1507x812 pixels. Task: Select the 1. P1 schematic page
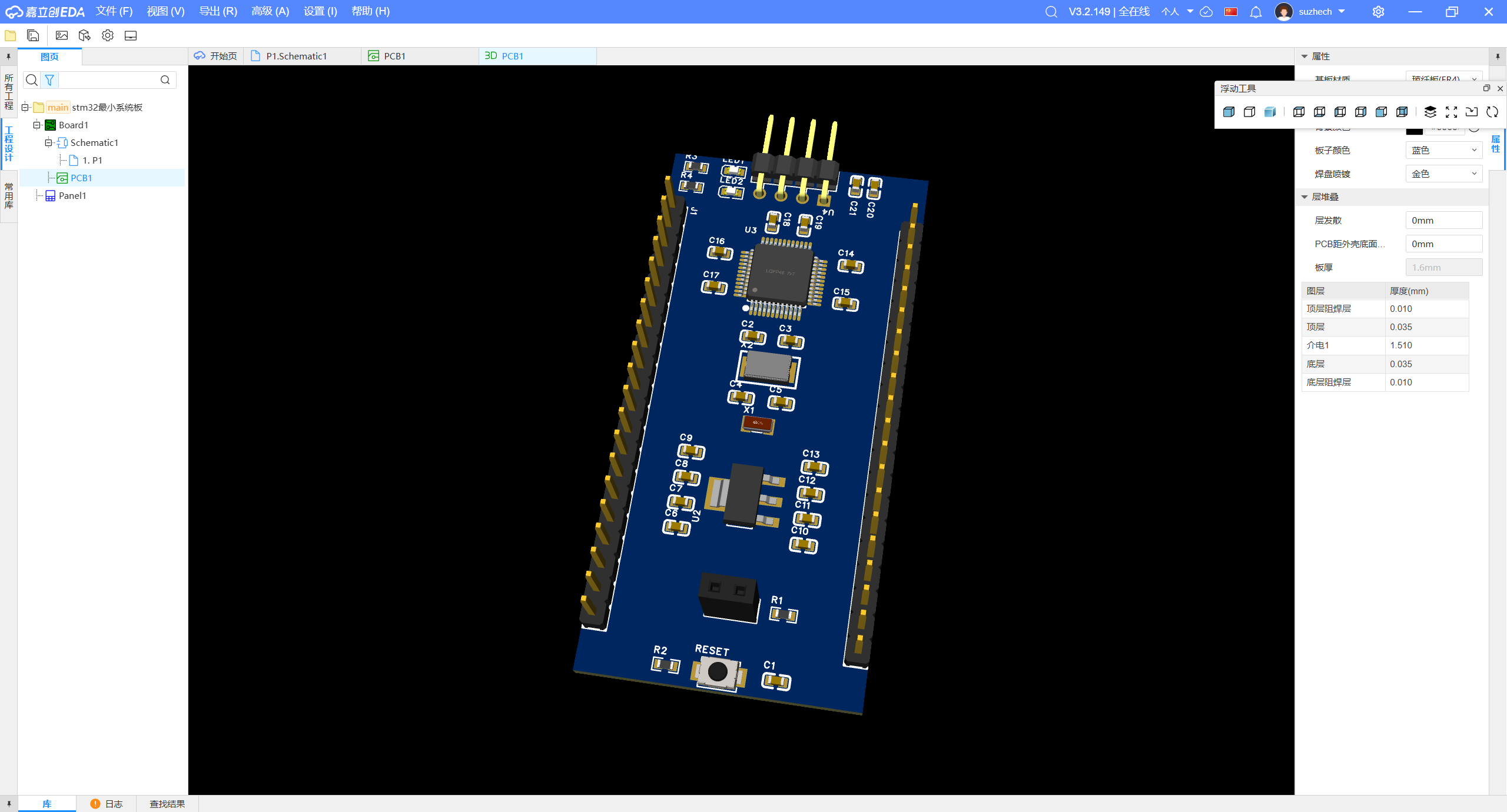click(x=92, y=160)
